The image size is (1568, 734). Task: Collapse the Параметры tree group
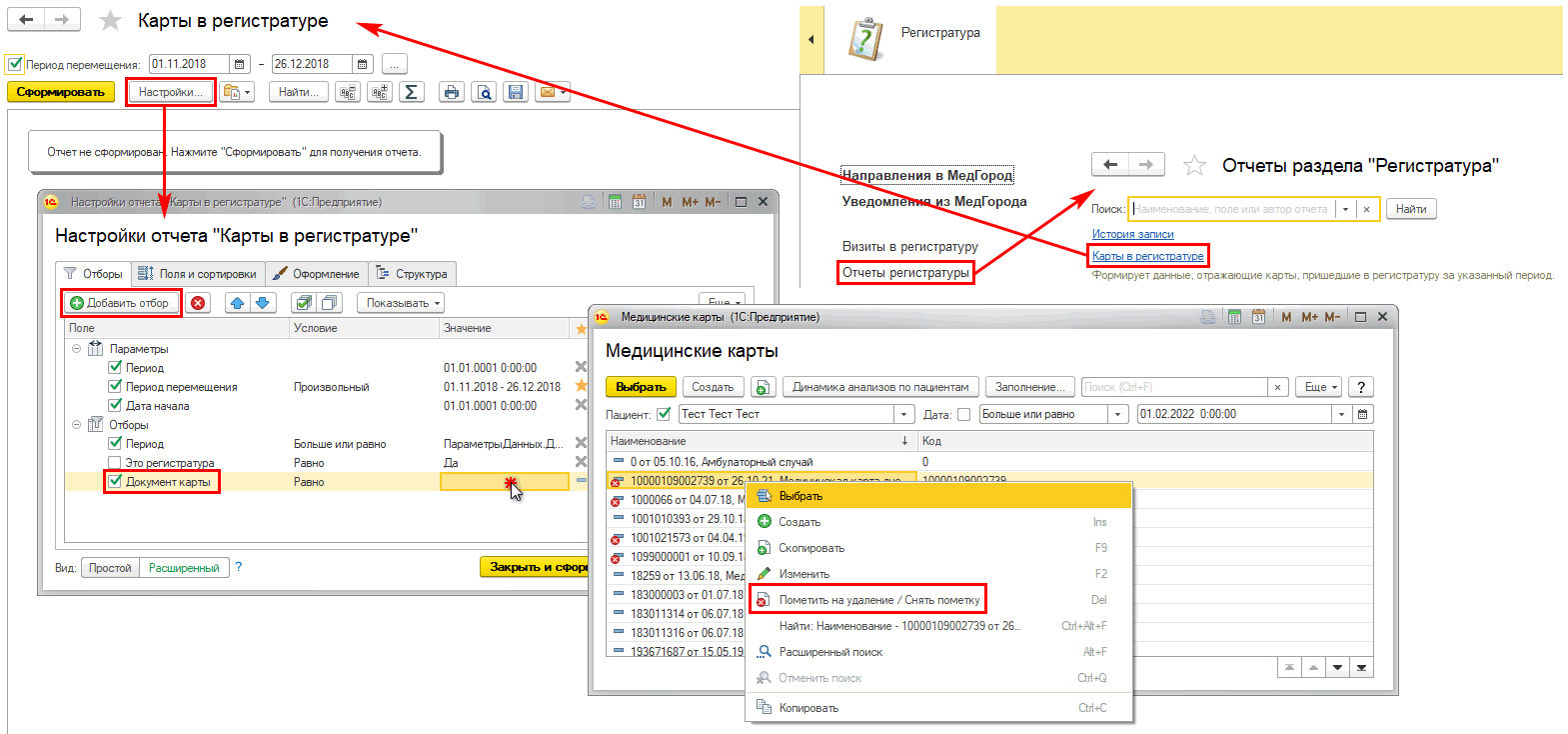pos(76,349)
